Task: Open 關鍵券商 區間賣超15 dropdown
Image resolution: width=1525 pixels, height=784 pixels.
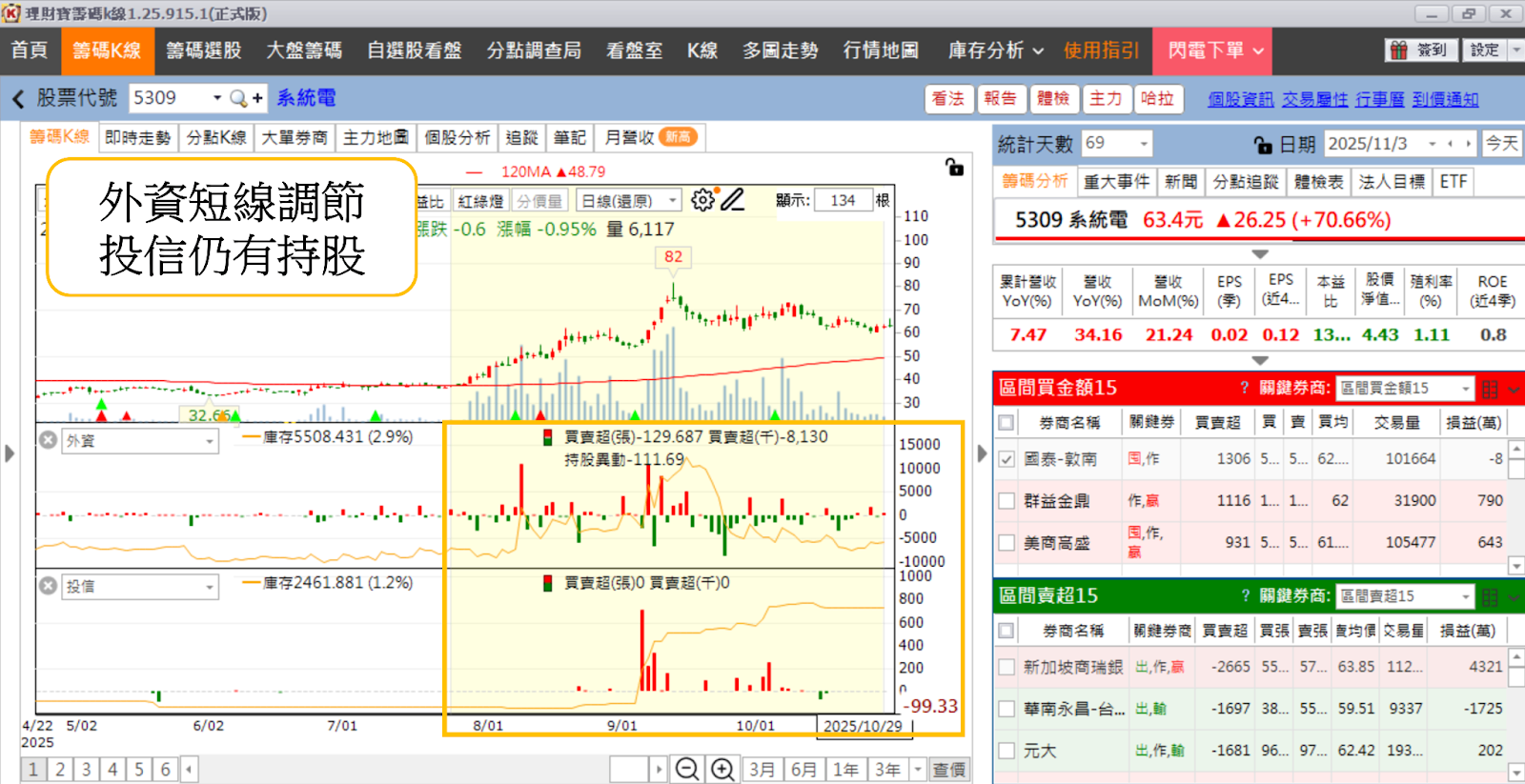Action: (x=1466, y=596)
